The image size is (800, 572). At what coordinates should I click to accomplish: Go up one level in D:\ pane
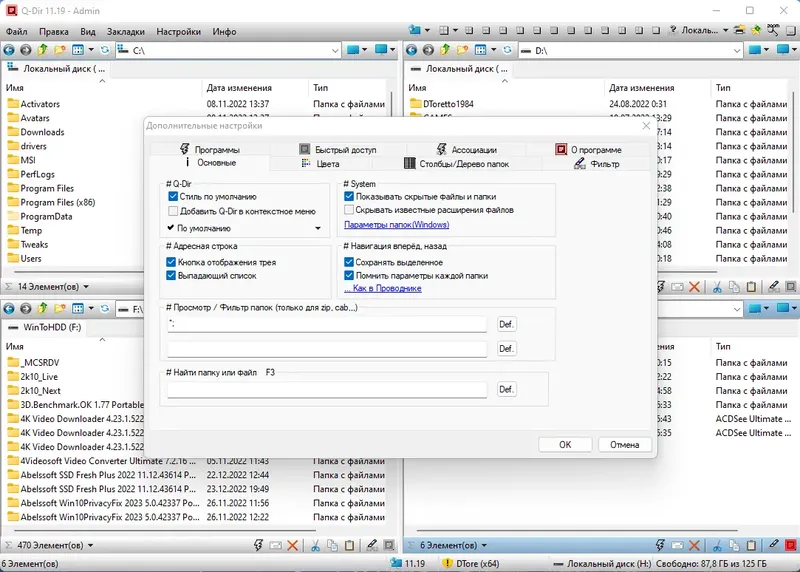(x=445, y=50)
